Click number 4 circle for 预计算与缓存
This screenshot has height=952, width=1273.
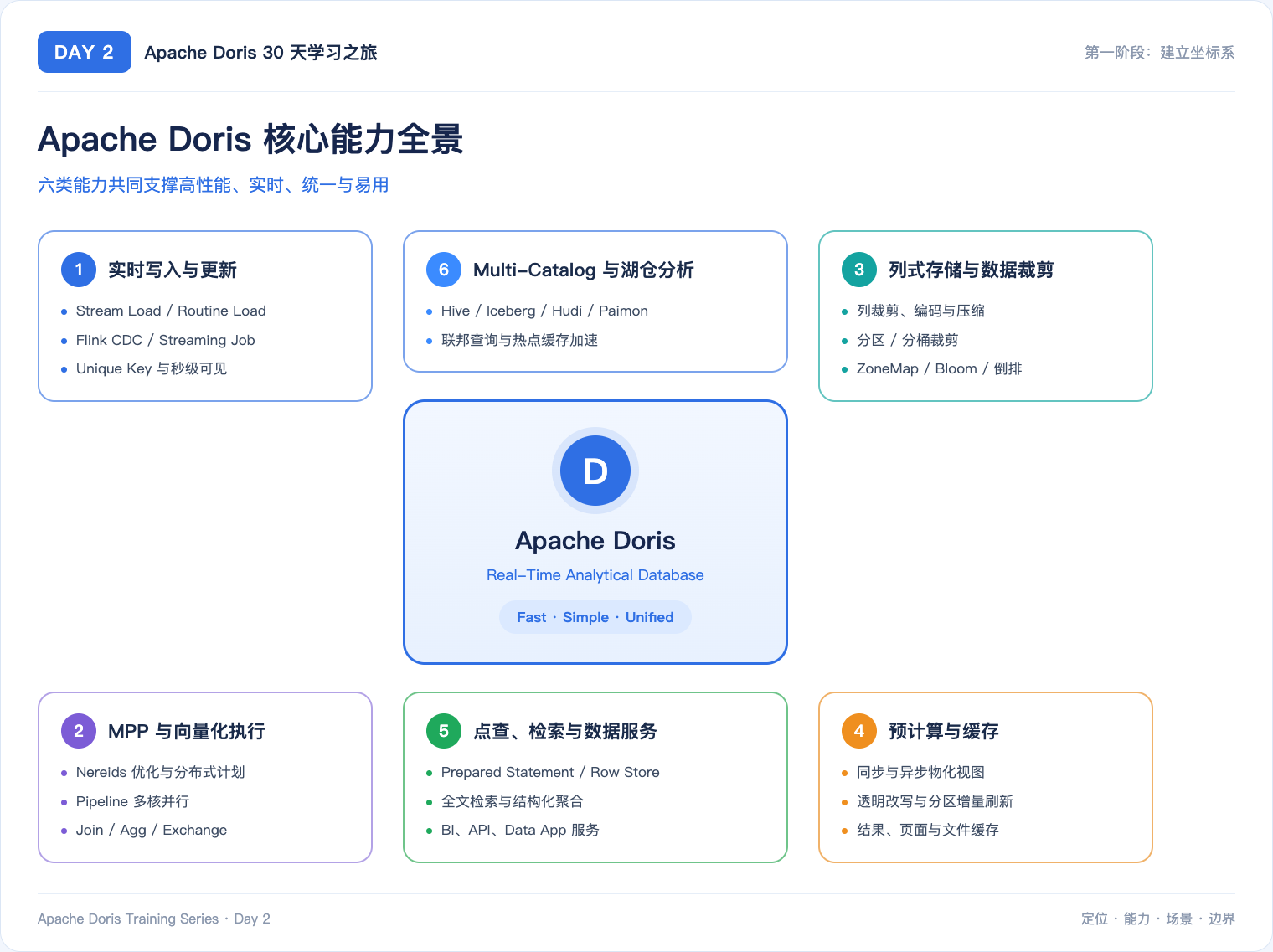tap(859, 731)
